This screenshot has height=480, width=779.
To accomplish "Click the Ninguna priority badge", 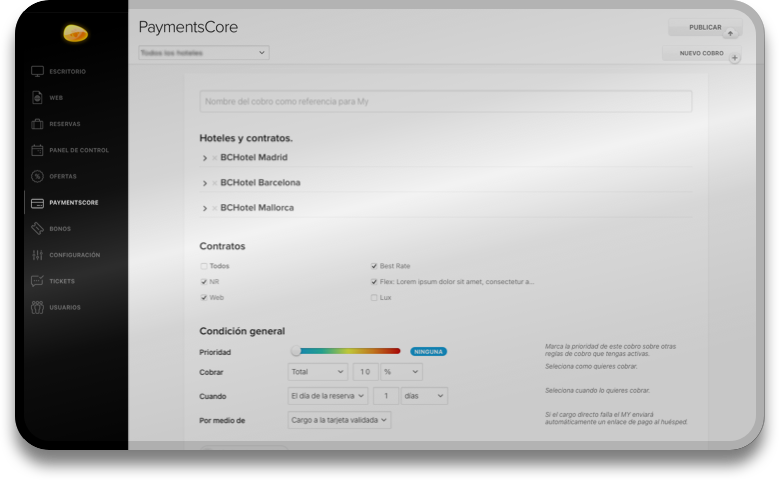I will (x=428, y=352).
